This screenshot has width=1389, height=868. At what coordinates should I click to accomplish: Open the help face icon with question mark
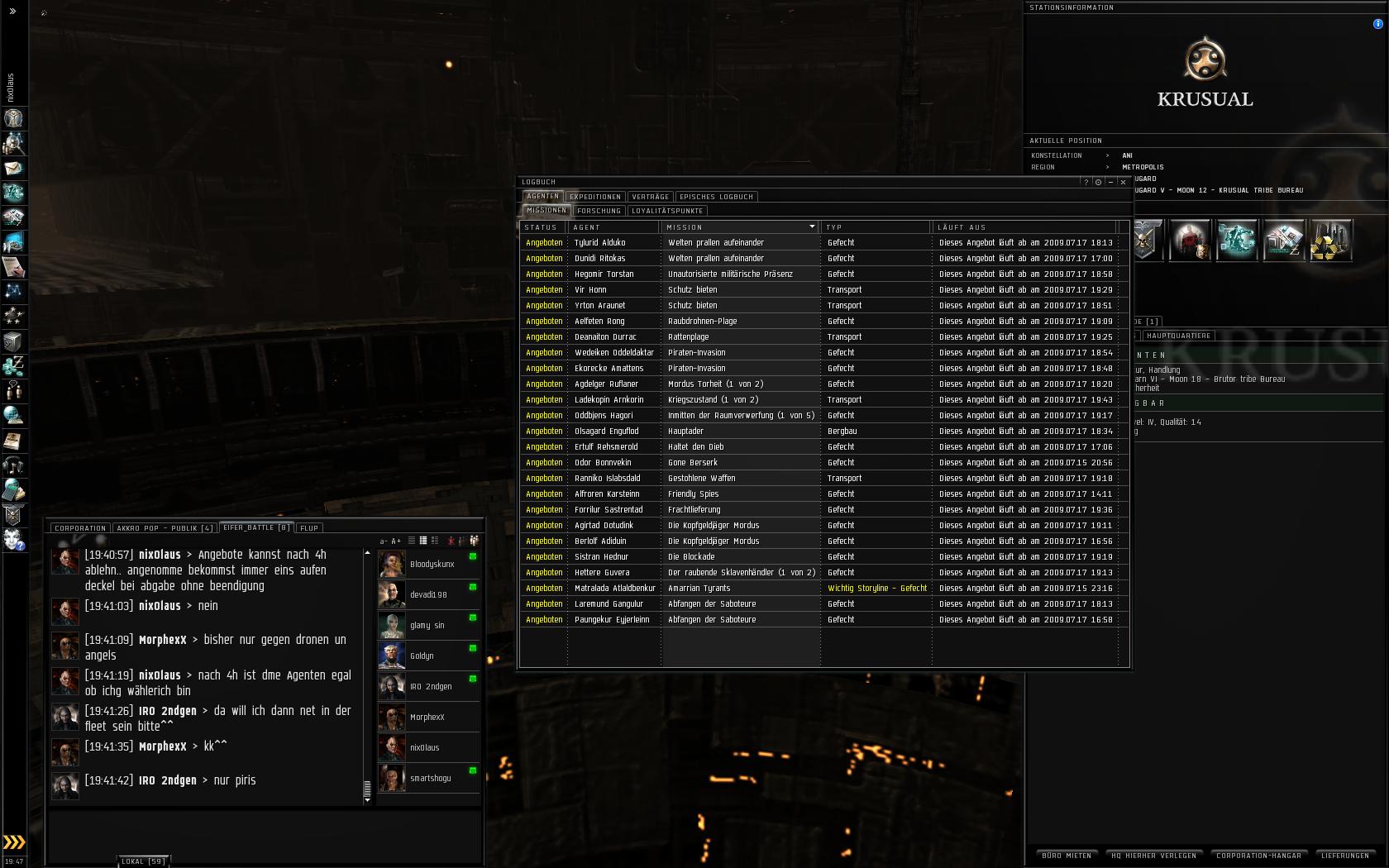point(13,540)
